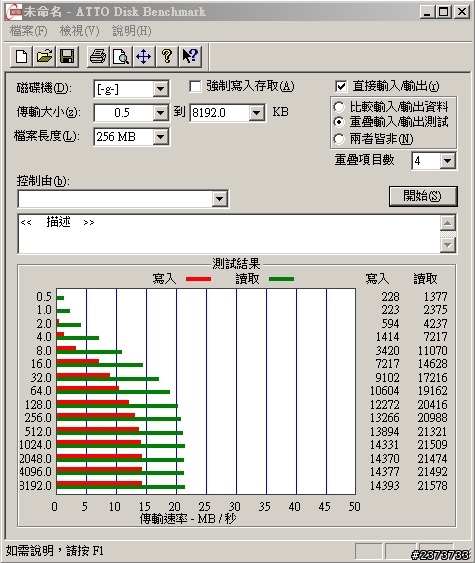Select 兩者皆非(N) radio button
This screenshot has width=475, height=563.
click(x=339, y=139)
